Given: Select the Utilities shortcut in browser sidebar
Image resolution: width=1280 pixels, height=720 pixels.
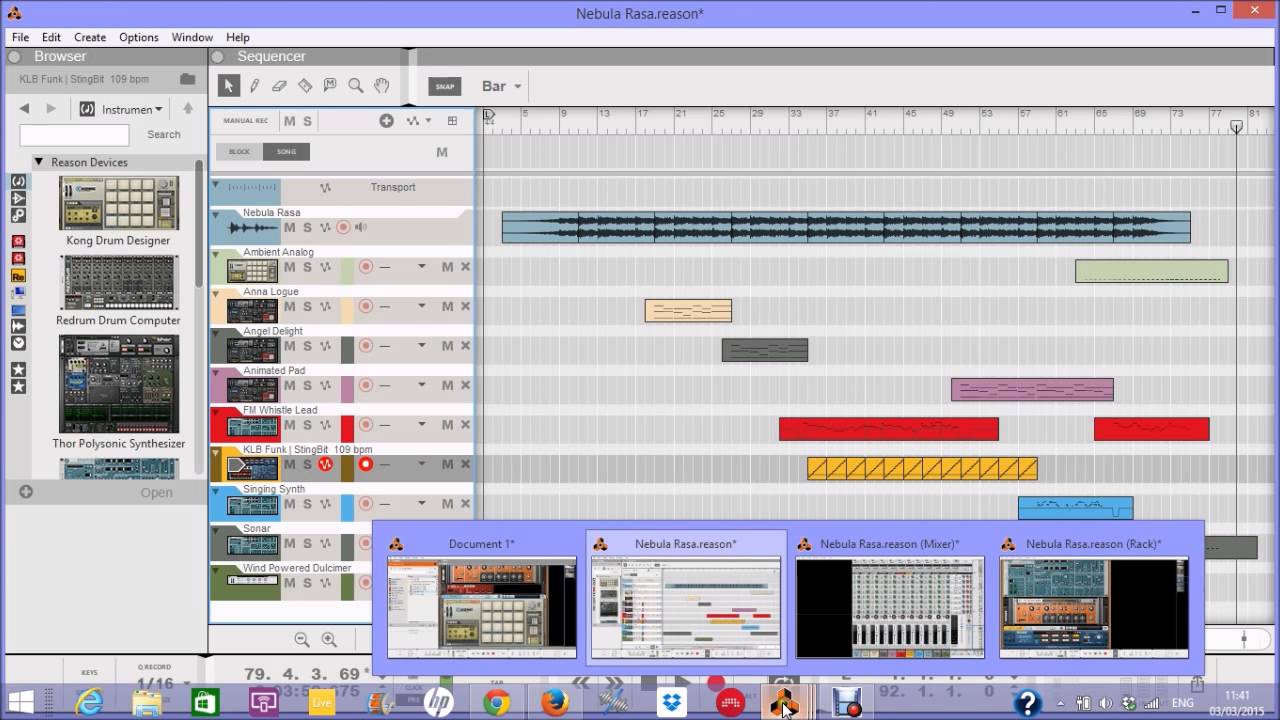Looking at the screenshot, I should [x=18, y=215].
